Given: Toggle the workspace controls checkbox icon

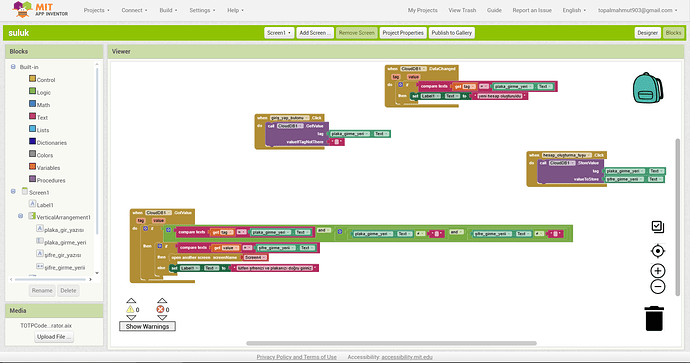Looking at the screenshot, I should point(657,227).
